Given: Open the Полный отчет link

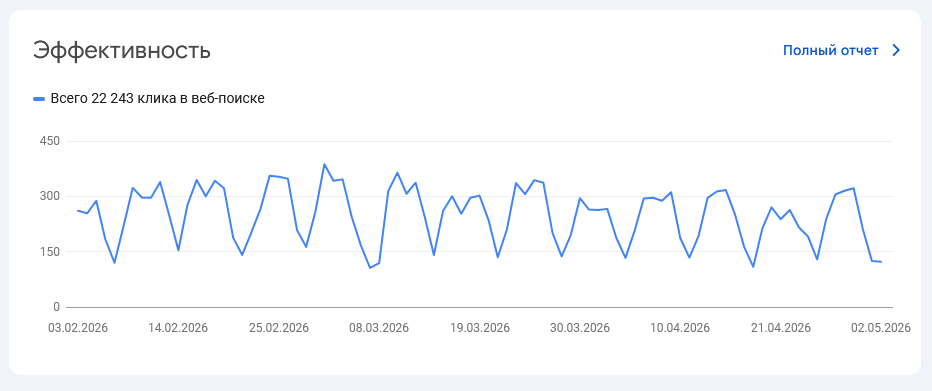Looking at the screenshot, I should coord(830,51).
